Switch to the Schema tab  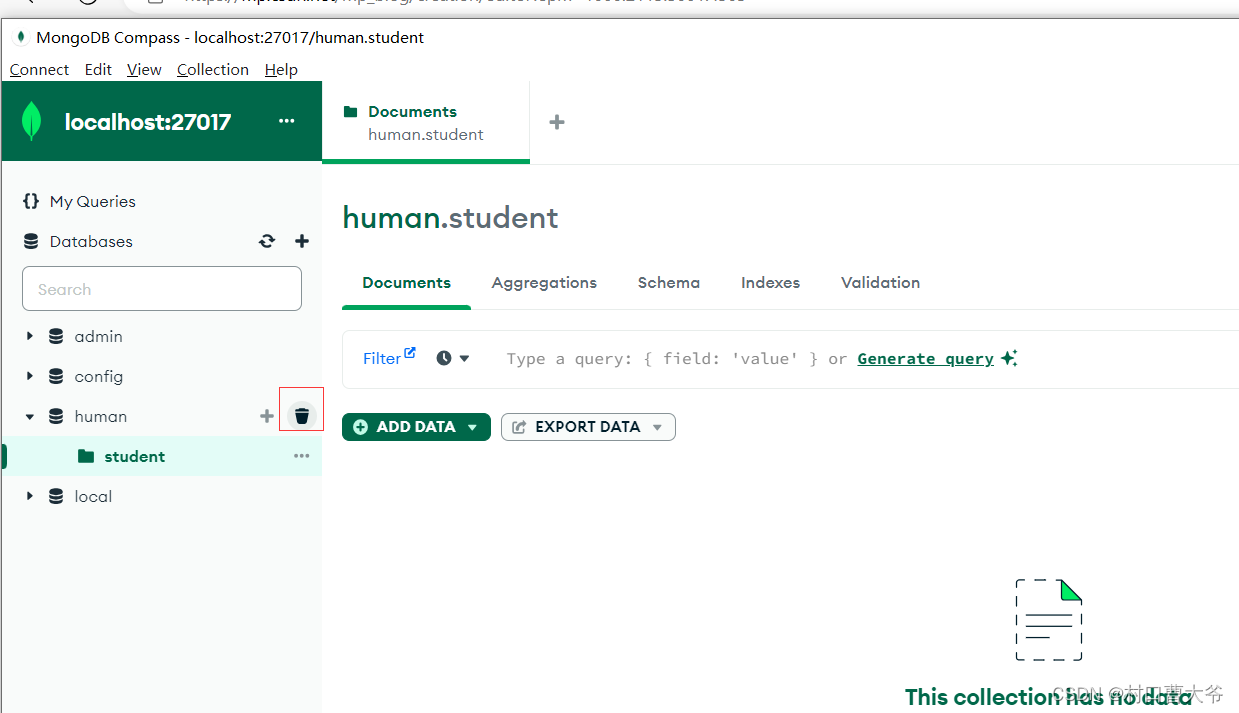pos(669,283)
